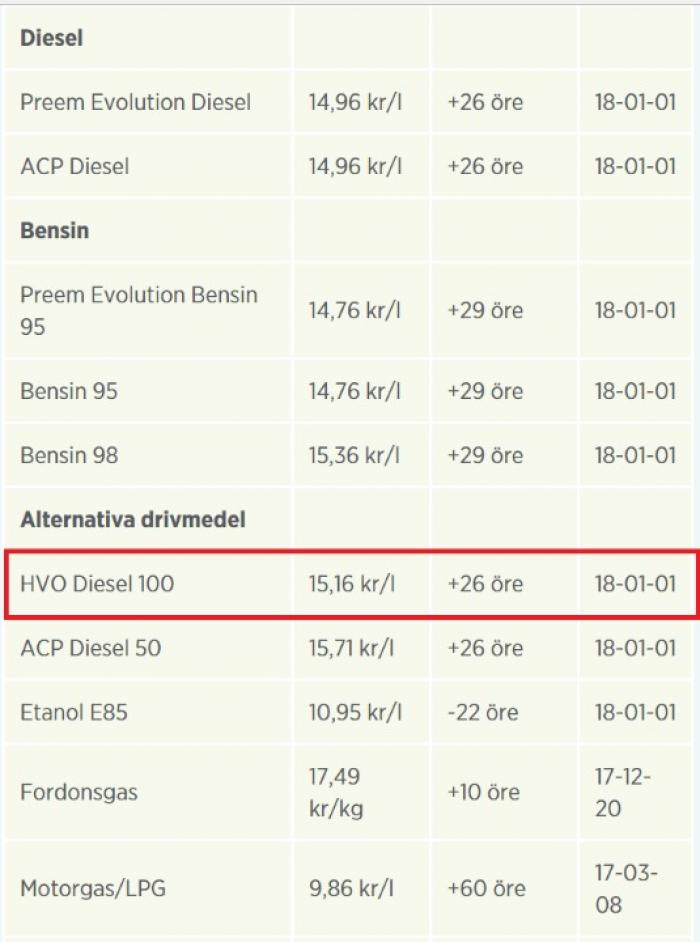The image size is (700, 942).
Task: Click the Fordonsgas row label
Action: [79, 792]
